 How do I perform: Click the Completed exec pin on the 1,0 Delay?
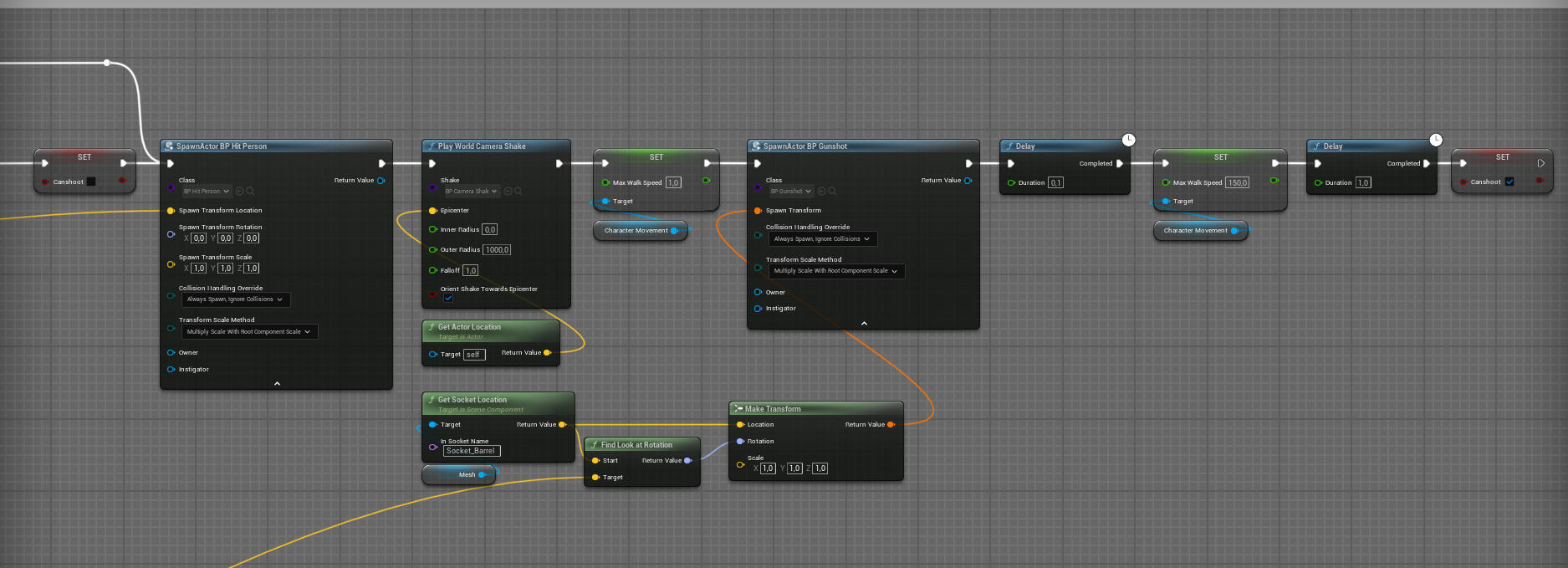pyautogui.click(x=1427, y=164)
